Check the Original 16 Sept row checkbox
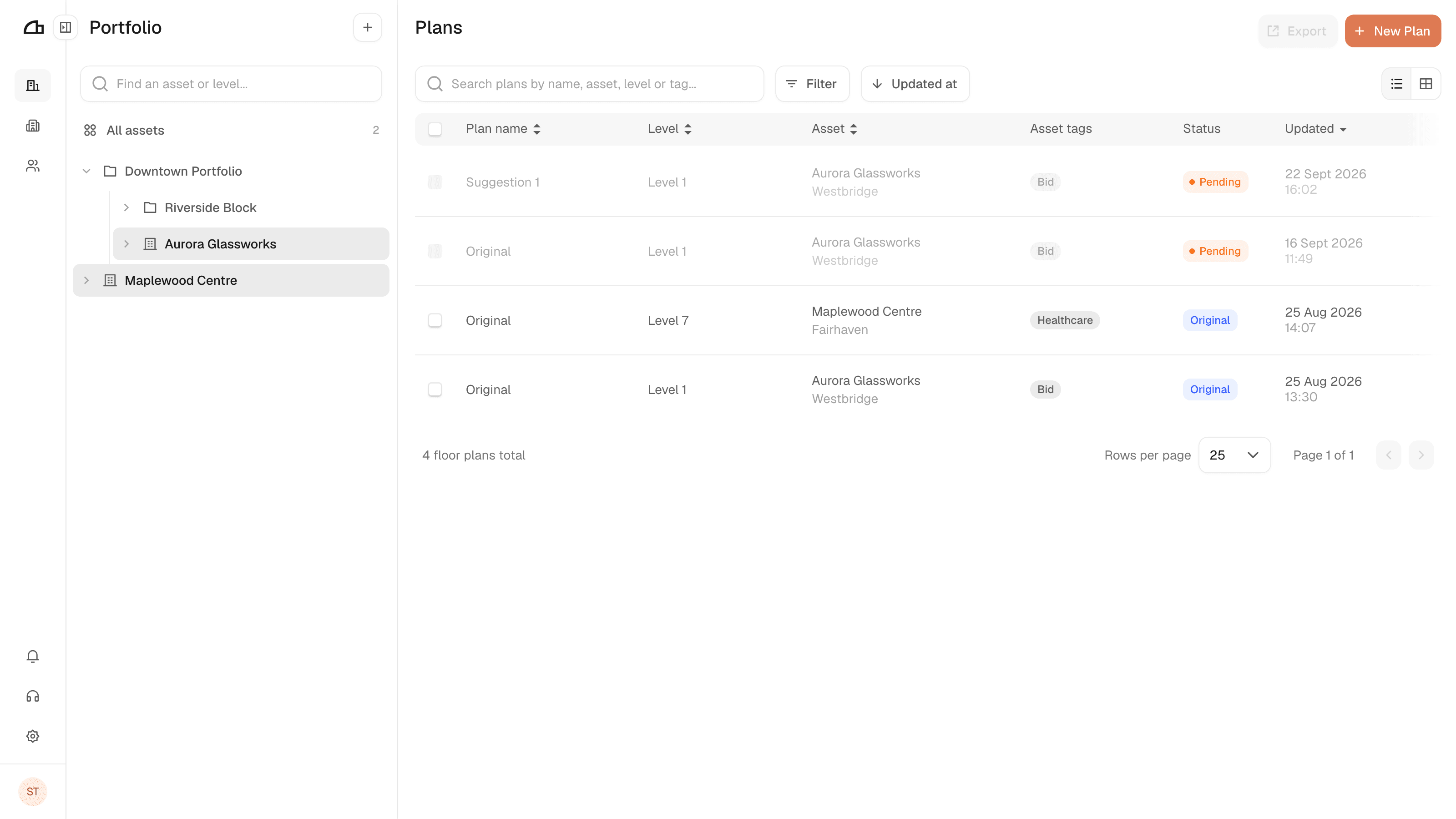 pos(435,251)
